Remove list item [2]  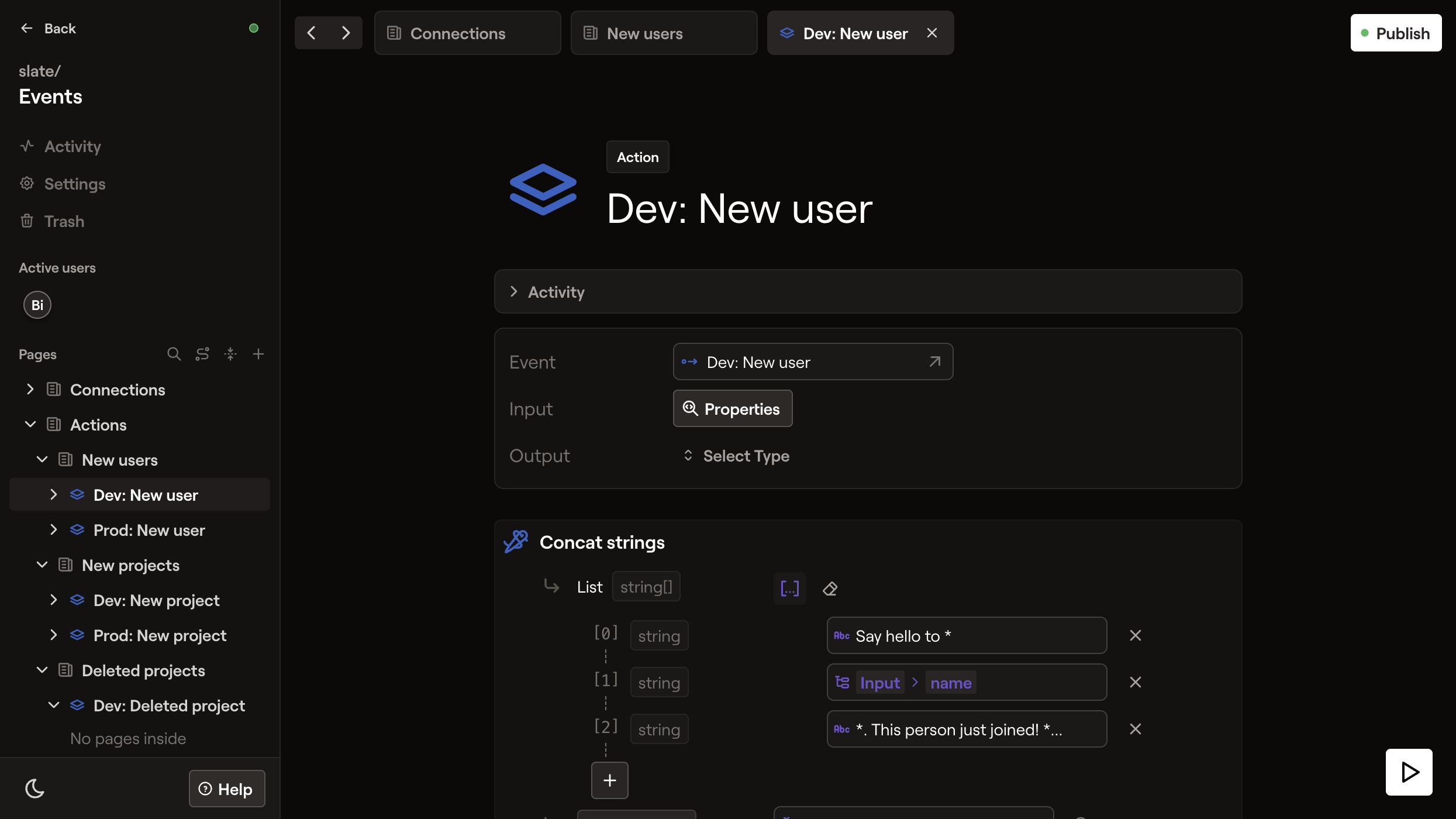pos(1135,729)
